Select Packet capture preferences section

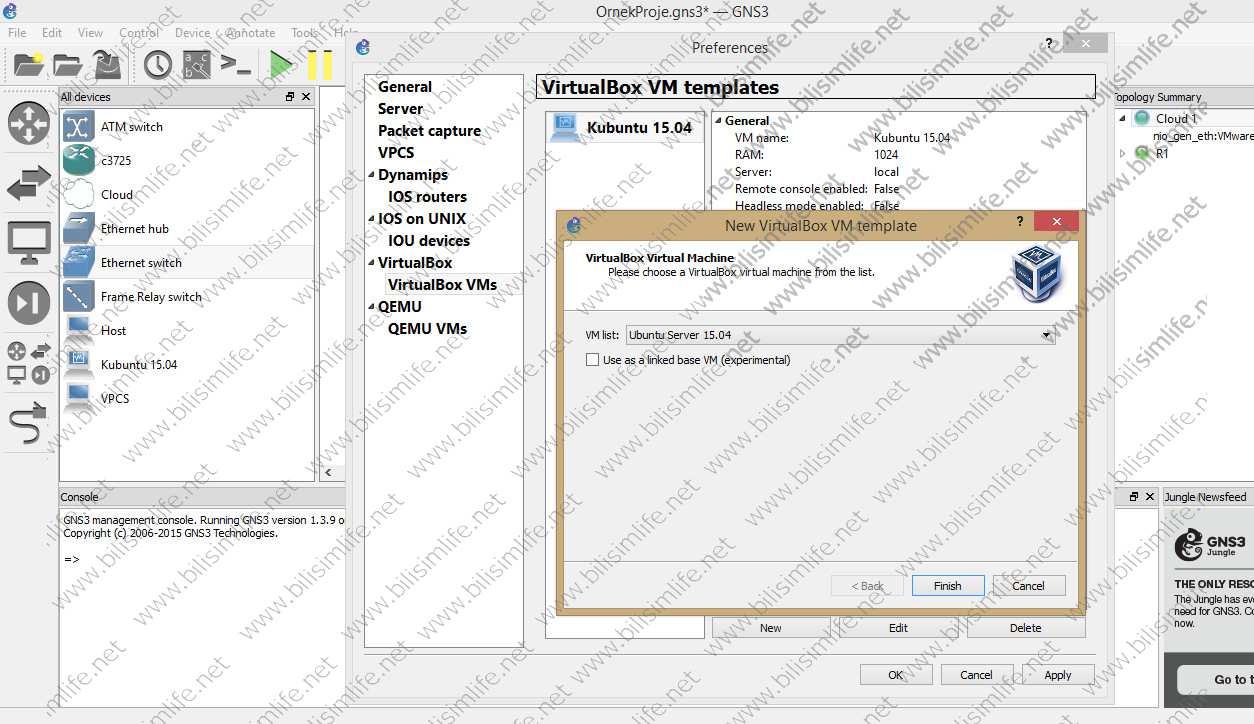point(429,131)
